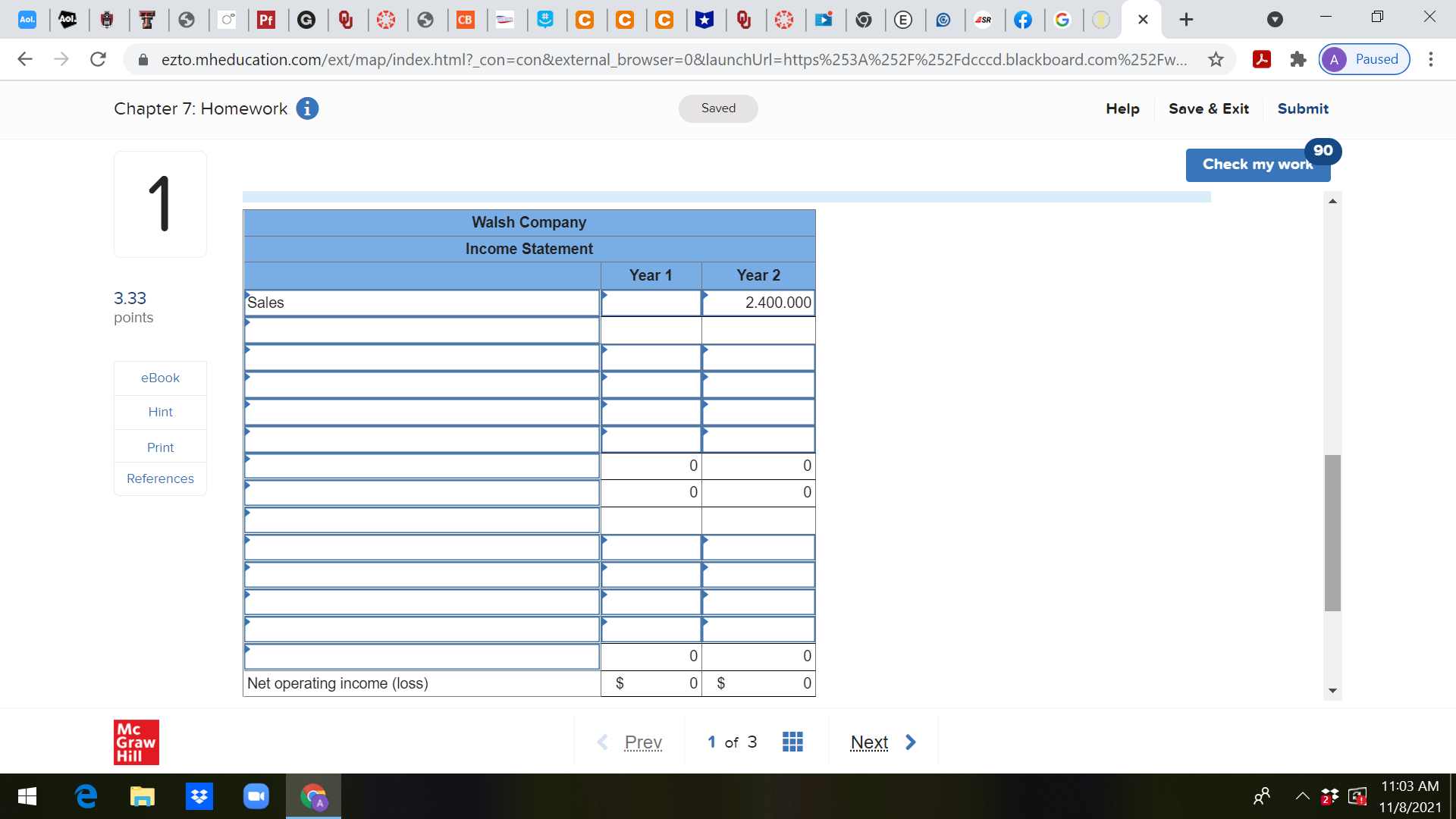Viewport: 1456px width, 819px height.
Task: Select the Submit menu option
Action: coord(1302,108)
